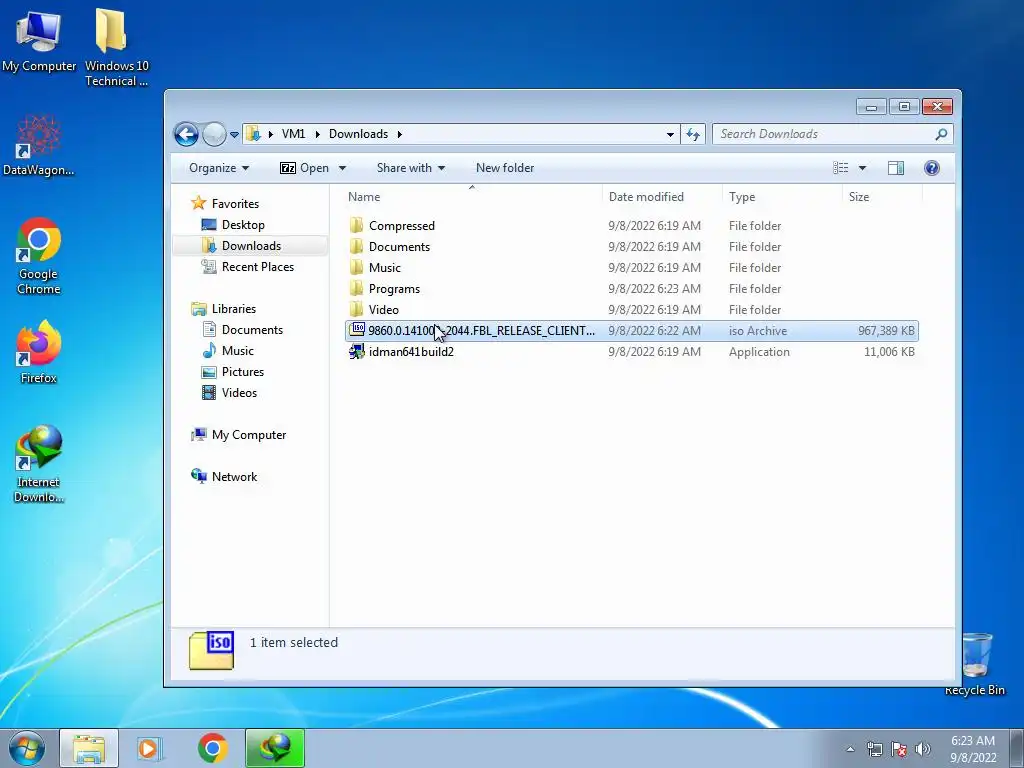
Task: Create a New folder
Action: click(x=505, y=168)
